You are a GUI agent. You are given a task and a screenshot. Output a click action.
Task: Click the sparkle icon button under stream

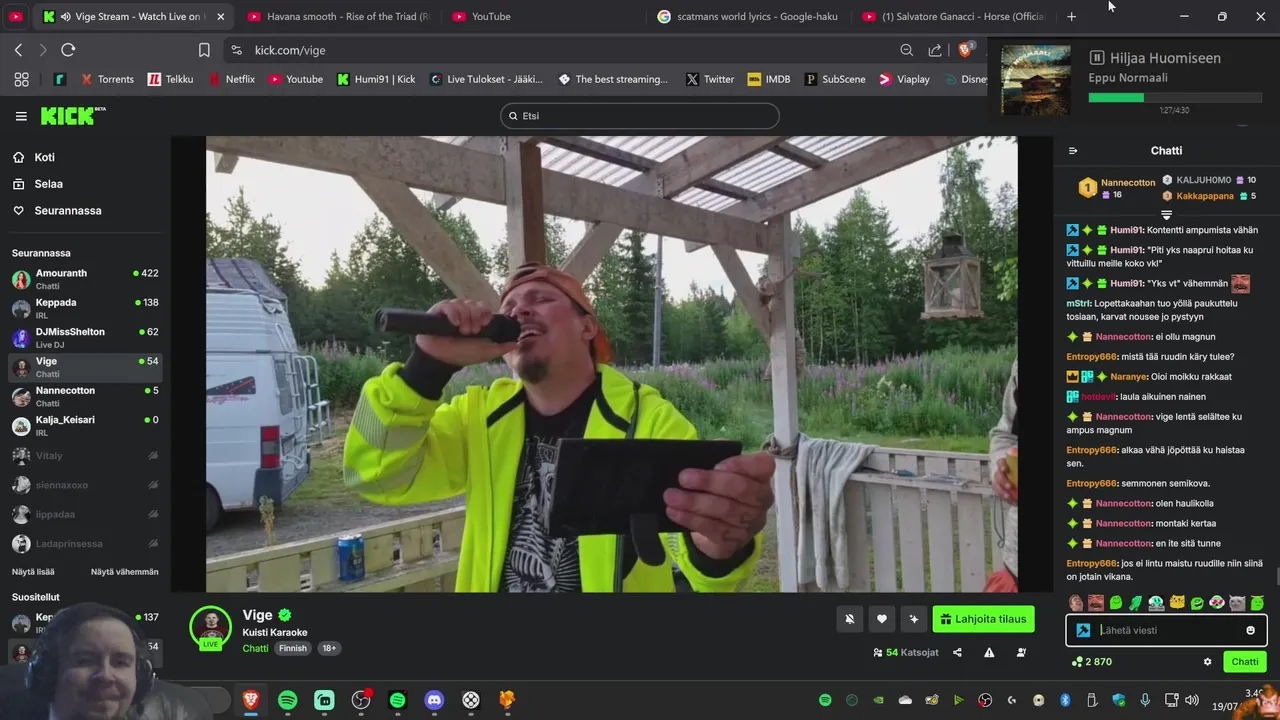tap(913, 619)
